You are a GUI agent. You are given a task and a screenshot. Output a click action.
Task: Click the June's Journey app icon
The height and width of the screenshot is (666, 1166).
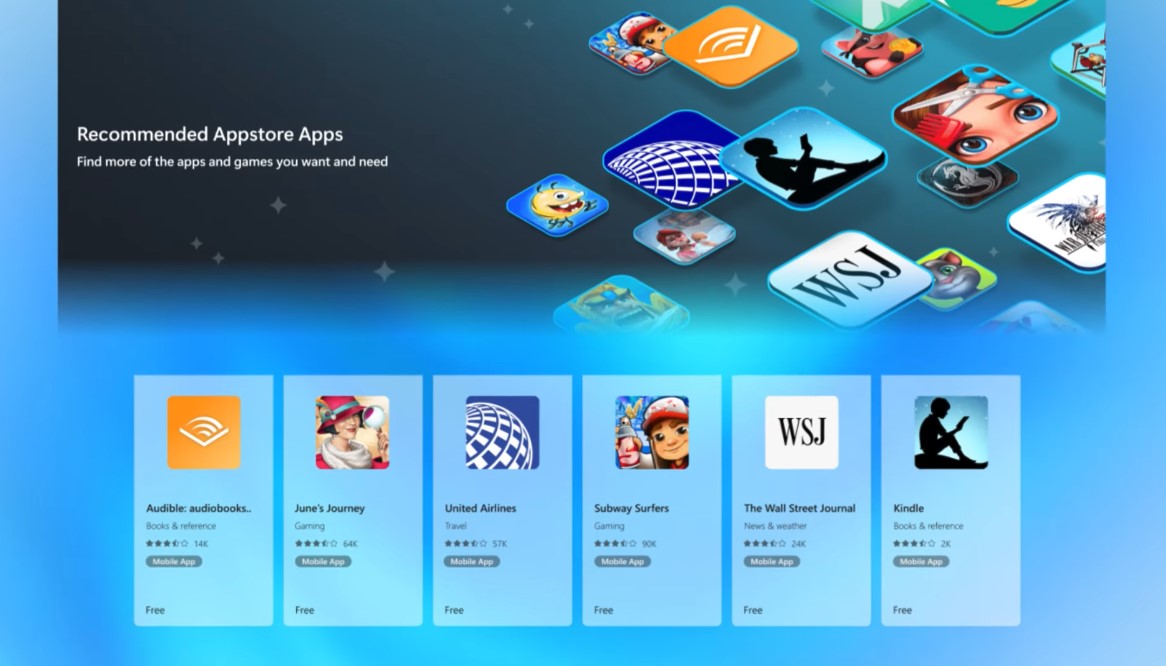point(352,433)
